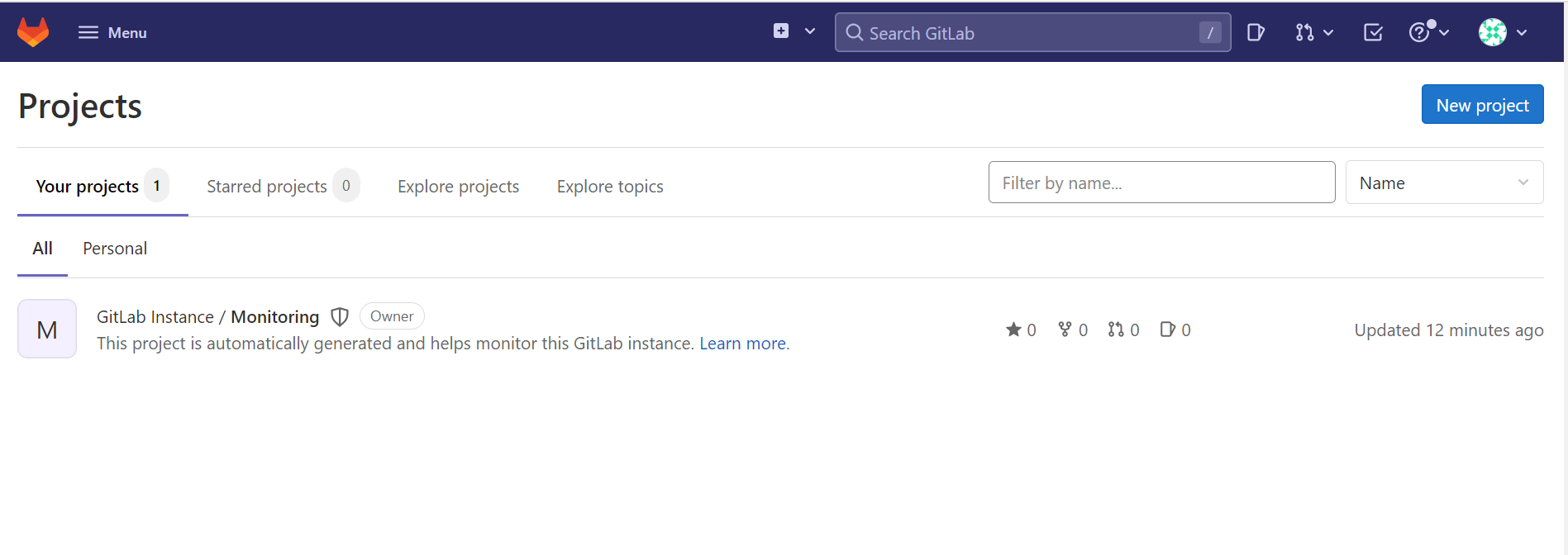Open the Help question mark menu
This screenshot has width=1568, height=555.
(1420, 32)
